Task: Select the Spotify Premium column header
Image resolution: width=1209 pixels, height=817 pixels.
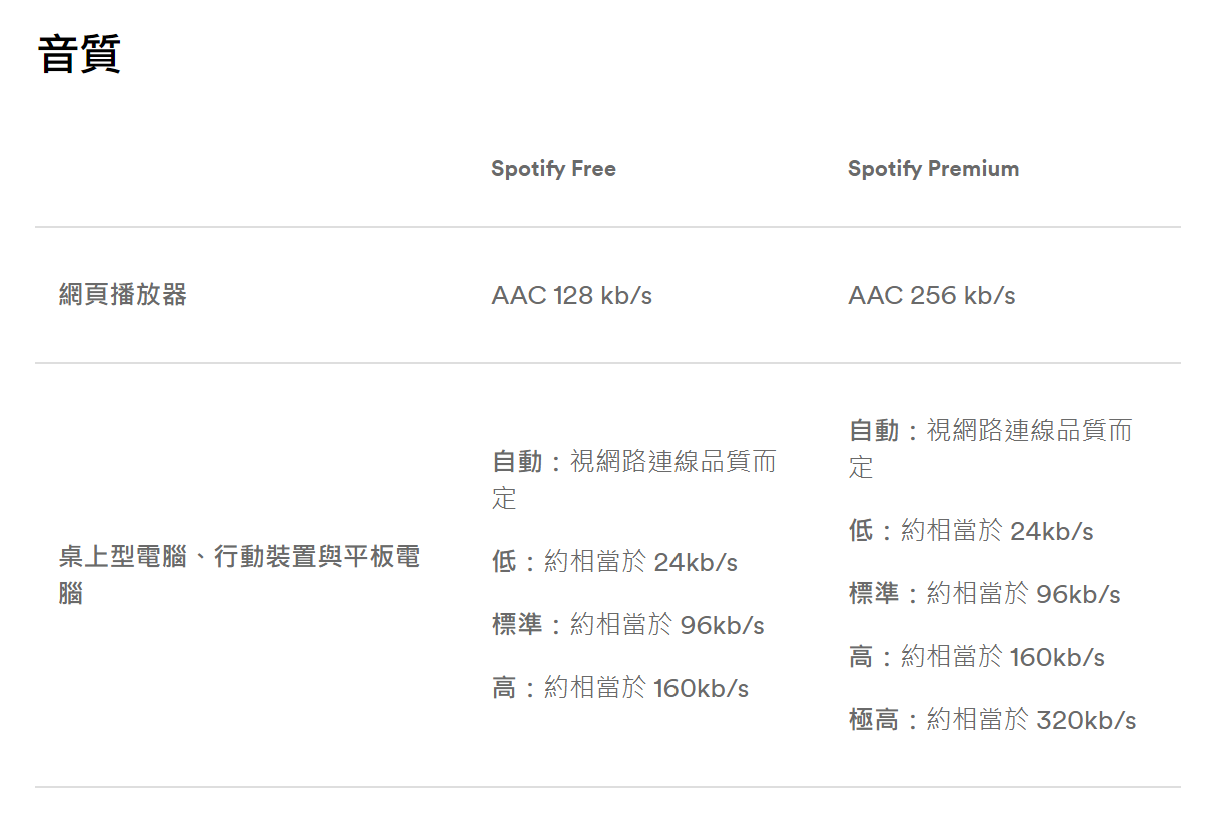Action: (x=933, y=169)
